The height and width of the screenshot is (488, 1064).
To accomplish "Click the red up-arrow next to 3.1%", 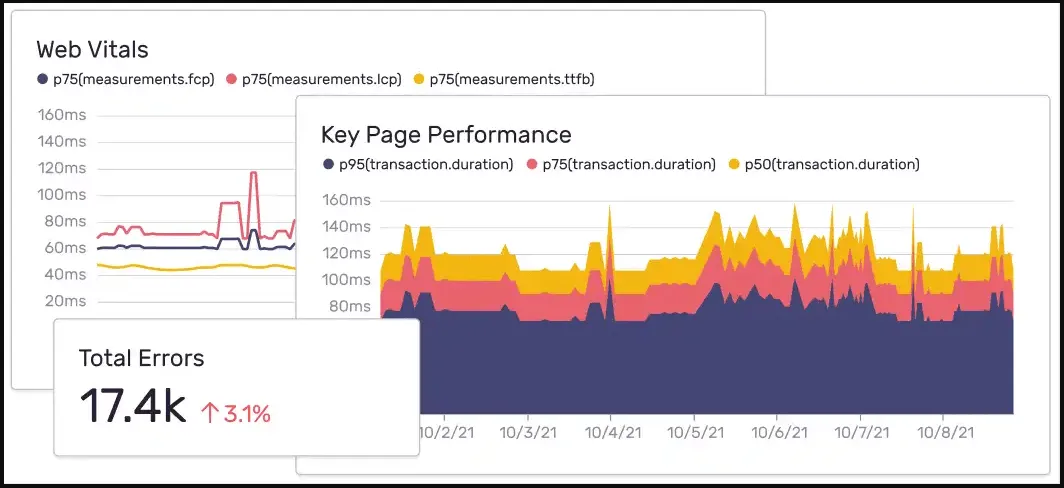I will 210,413.
